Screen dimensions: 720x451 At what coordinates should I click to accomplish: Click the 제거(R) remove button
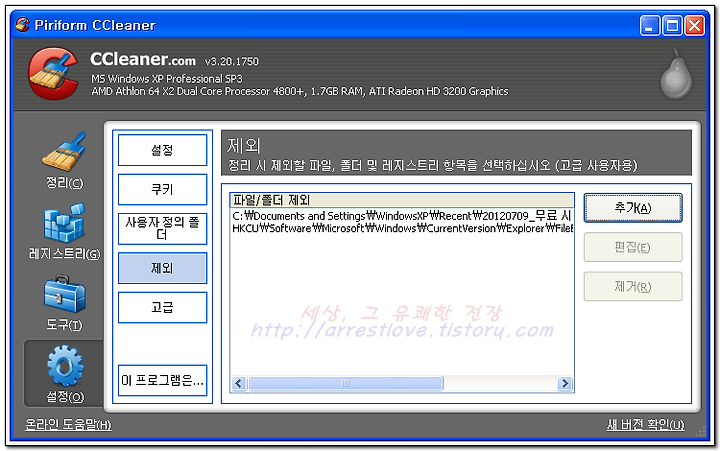(x=633, y=287)
